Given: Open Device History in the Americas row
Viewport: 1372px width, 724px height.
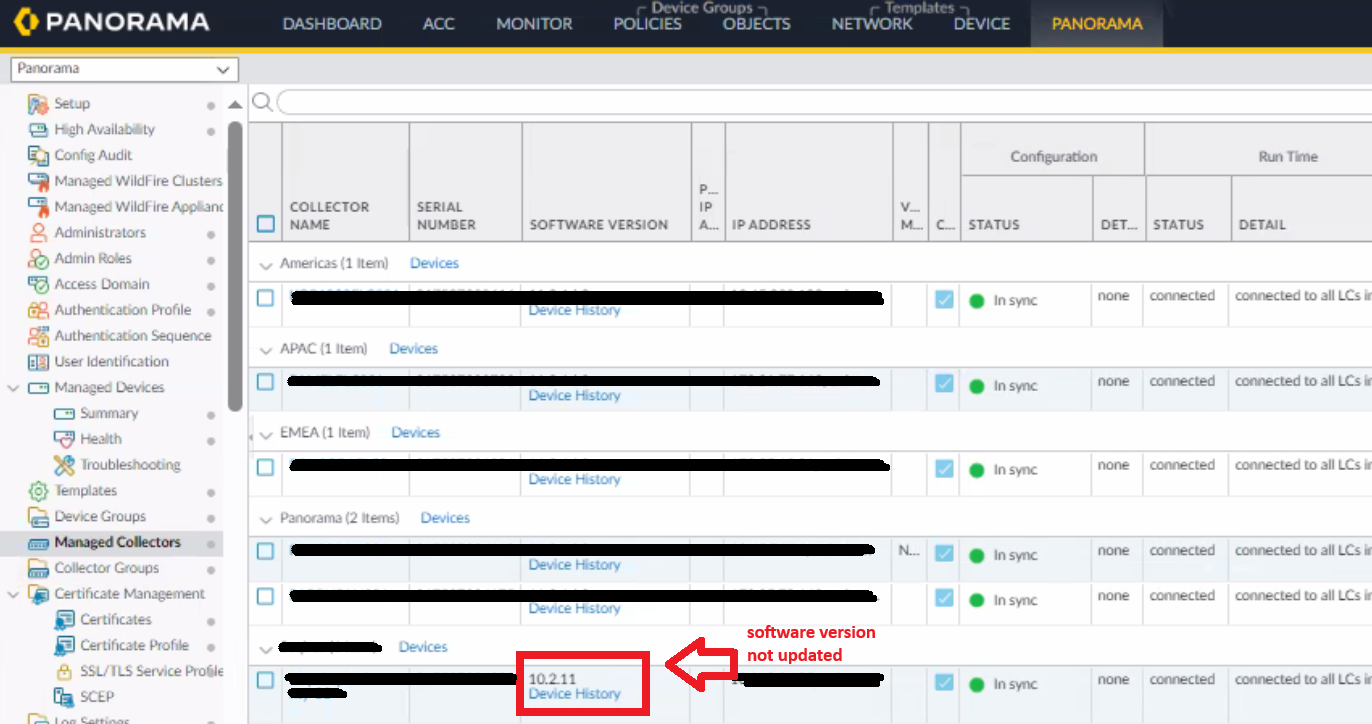Looking at the screenshot, I should (575, 311).
